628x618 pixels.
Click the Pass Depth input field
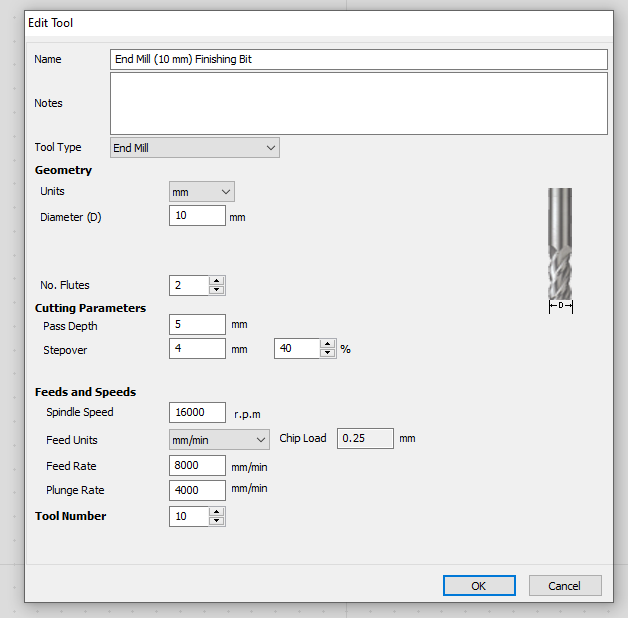(197, 325)
